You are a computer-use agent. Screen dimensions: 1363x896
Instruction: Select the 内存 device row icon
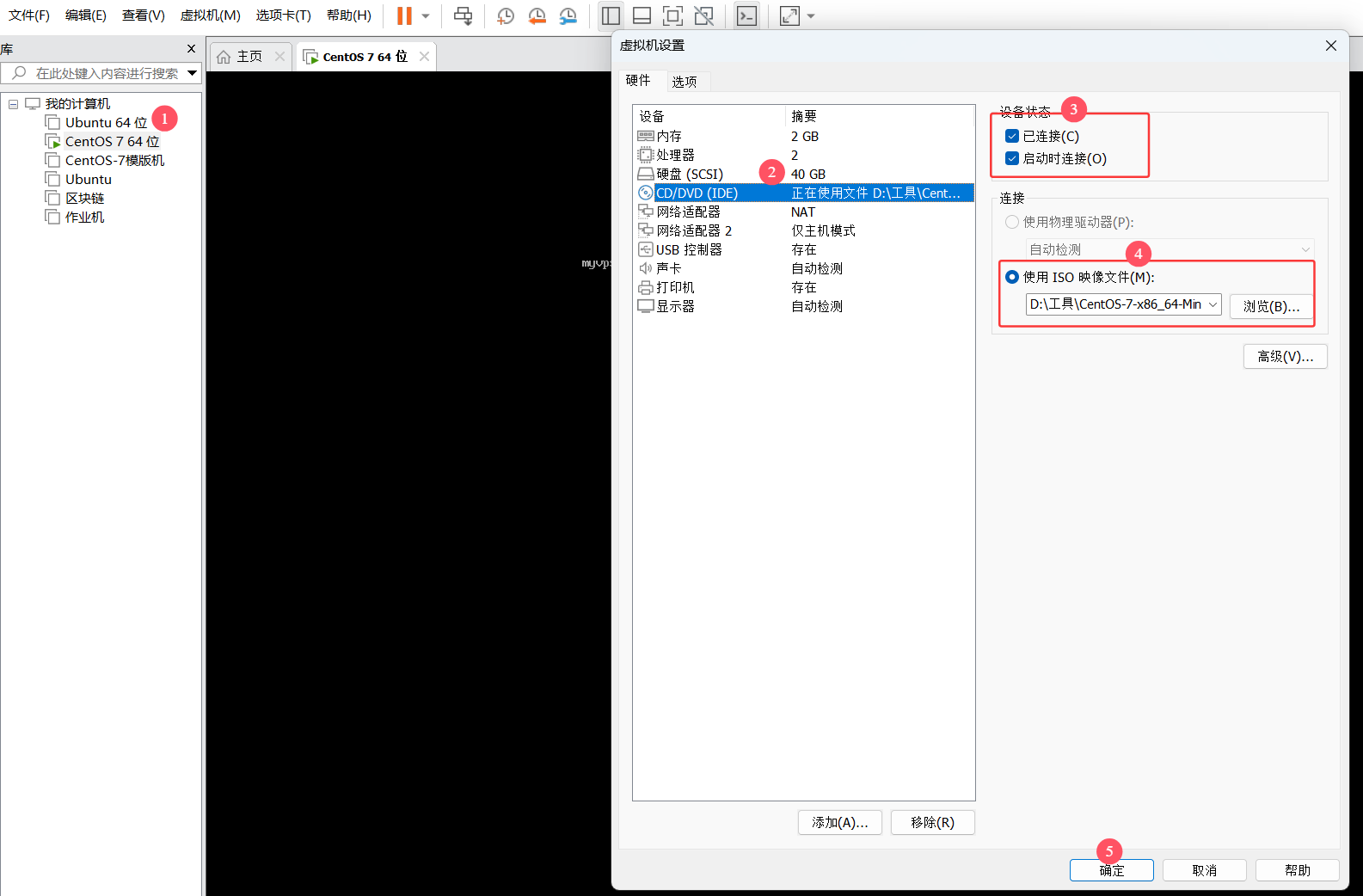646,136
